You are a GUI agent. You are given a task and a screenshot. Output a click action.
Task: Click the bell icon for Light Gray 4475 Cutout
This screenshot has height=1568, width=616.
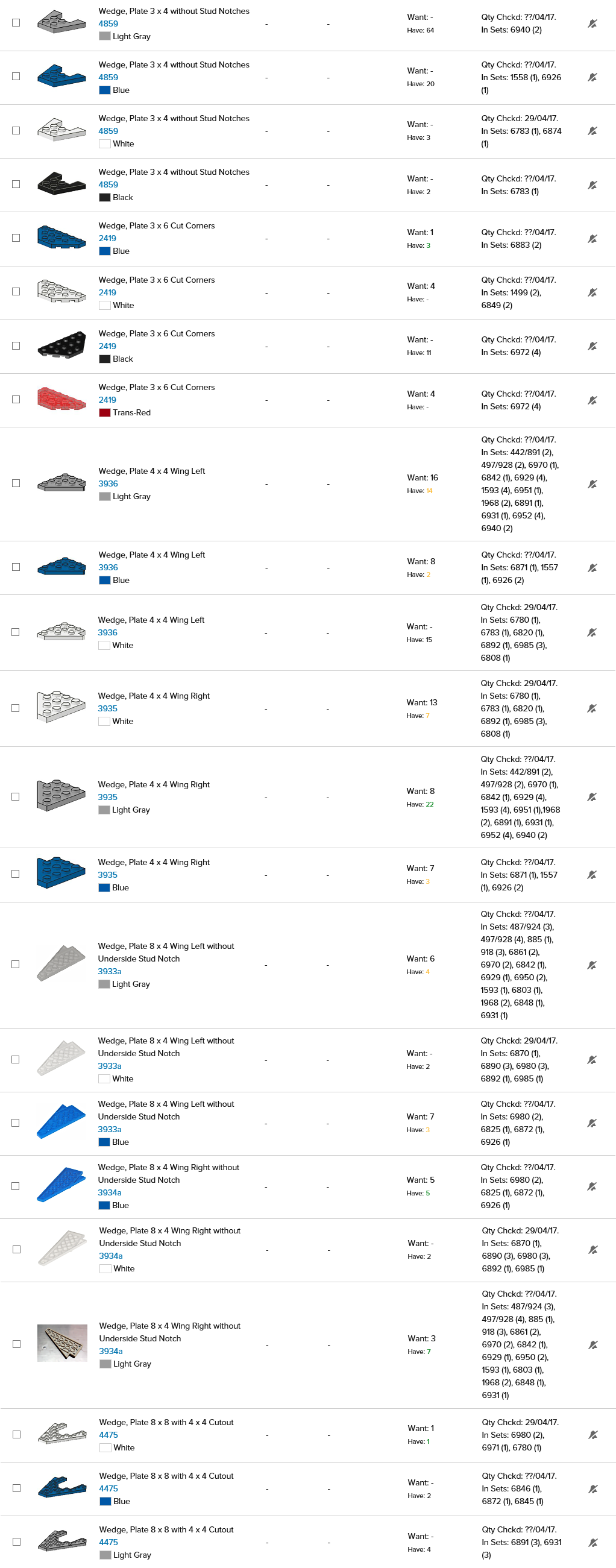click(x=592, y=1543)
